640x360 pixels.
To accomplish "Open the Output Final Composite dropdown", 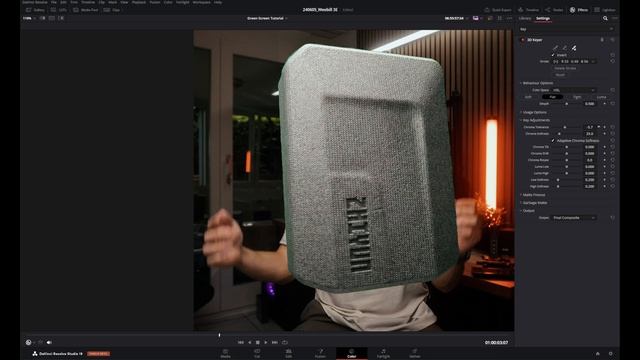I will 573,218.
